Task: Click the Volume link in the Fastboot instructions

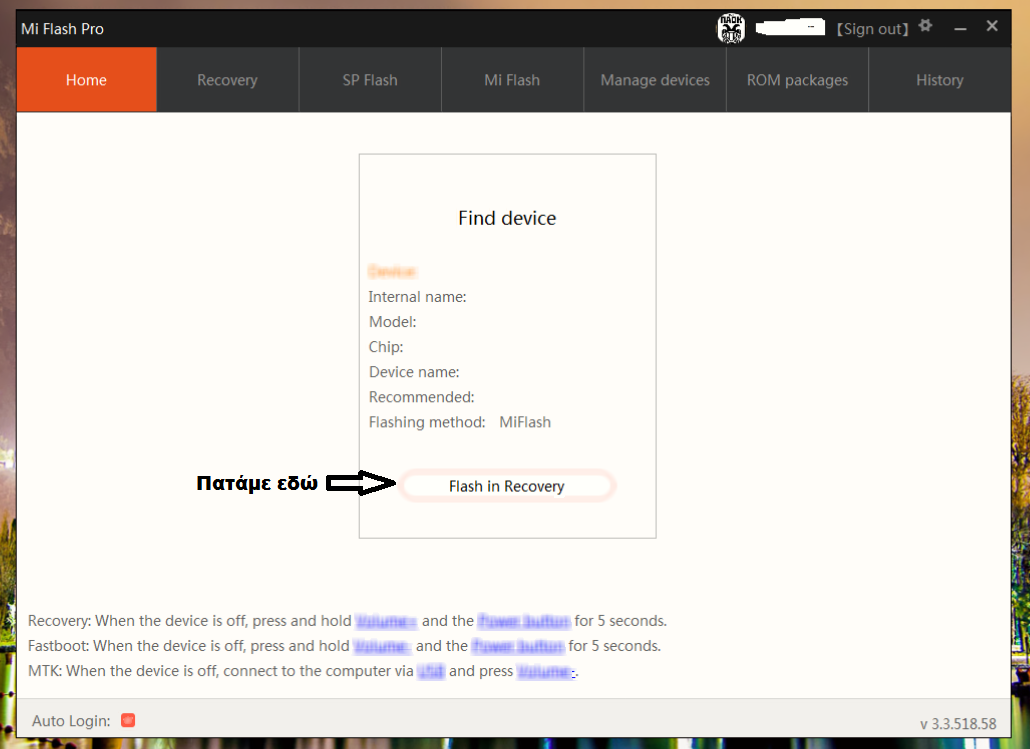Action: pyautogui.click(x=381, y=646)
